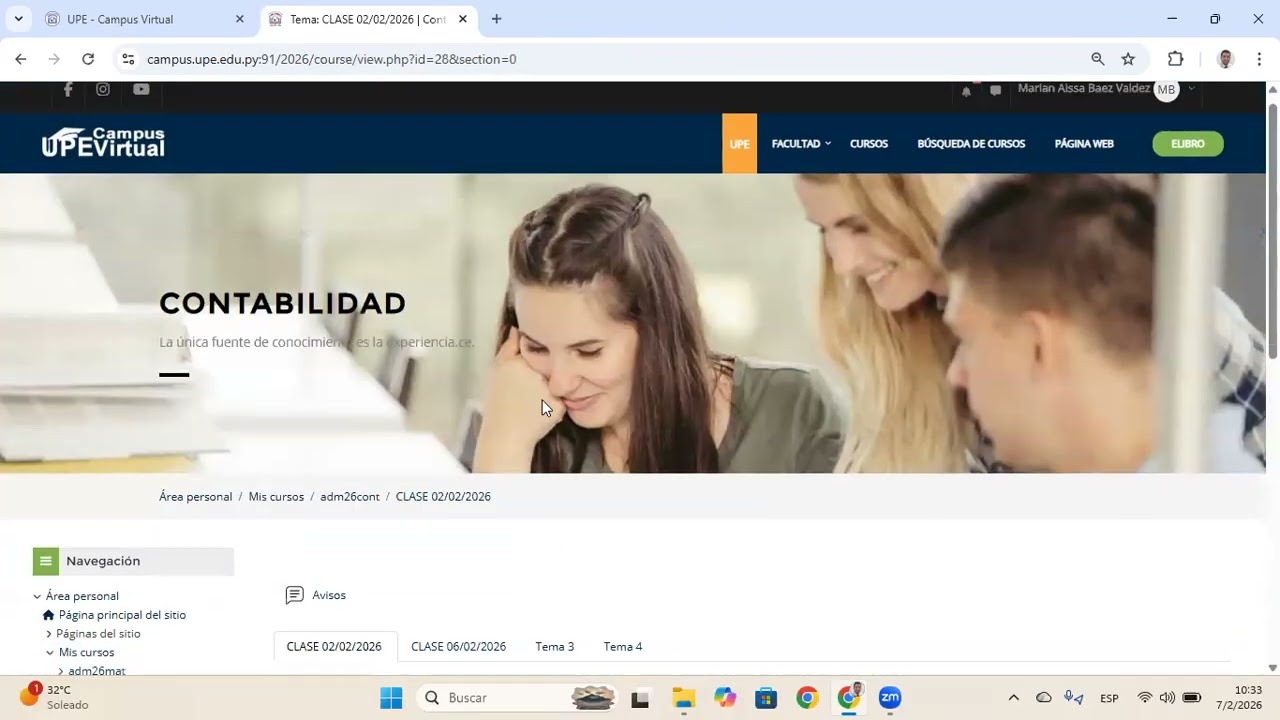Image resolution: width=1280 pixels, height=720 pixels.
Task: Open the messages chat bubble icon
Action: point(996,91)
